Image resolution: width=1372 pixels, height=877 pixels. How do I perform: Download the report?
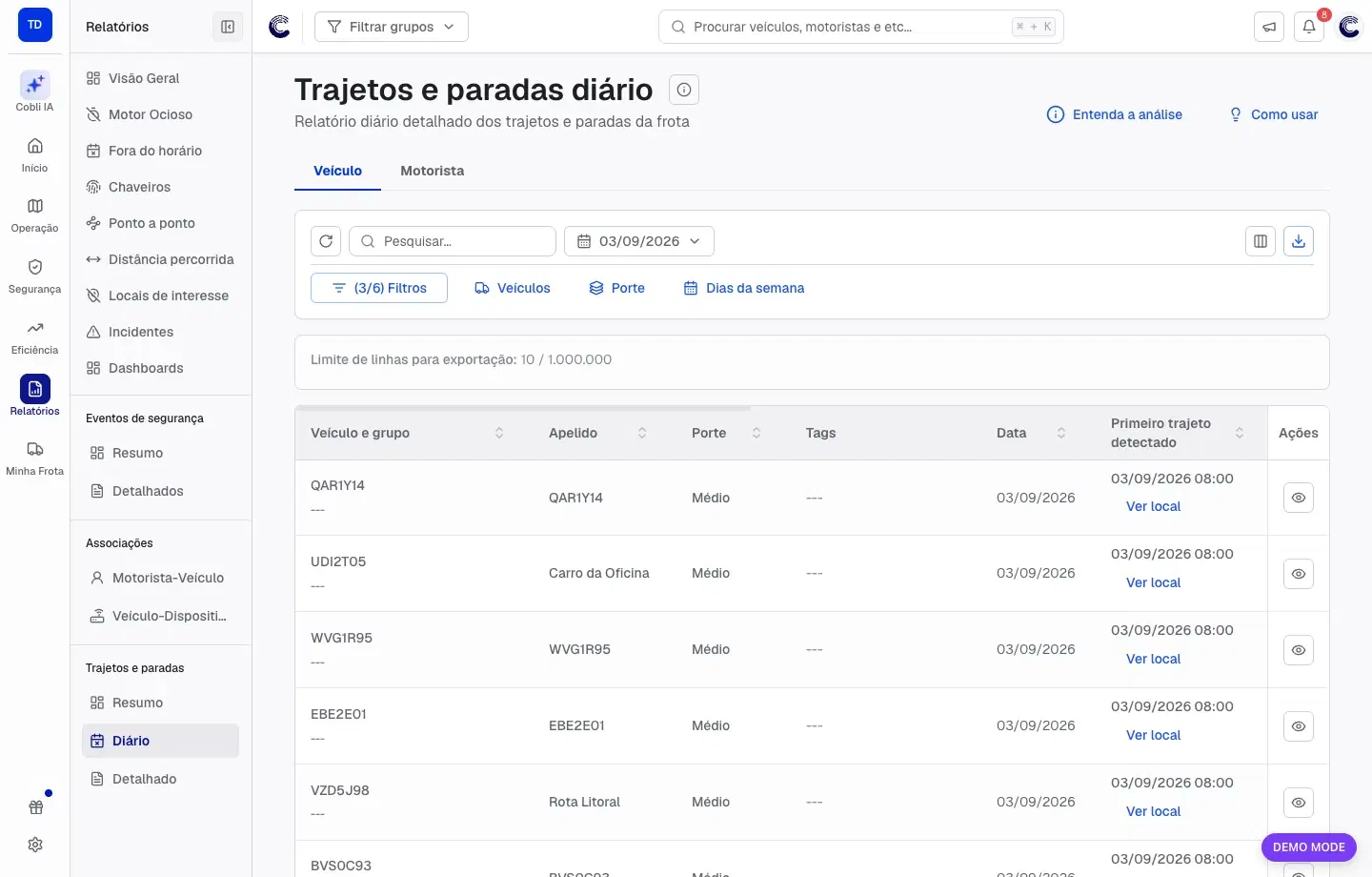click(x=1299, y=241)
